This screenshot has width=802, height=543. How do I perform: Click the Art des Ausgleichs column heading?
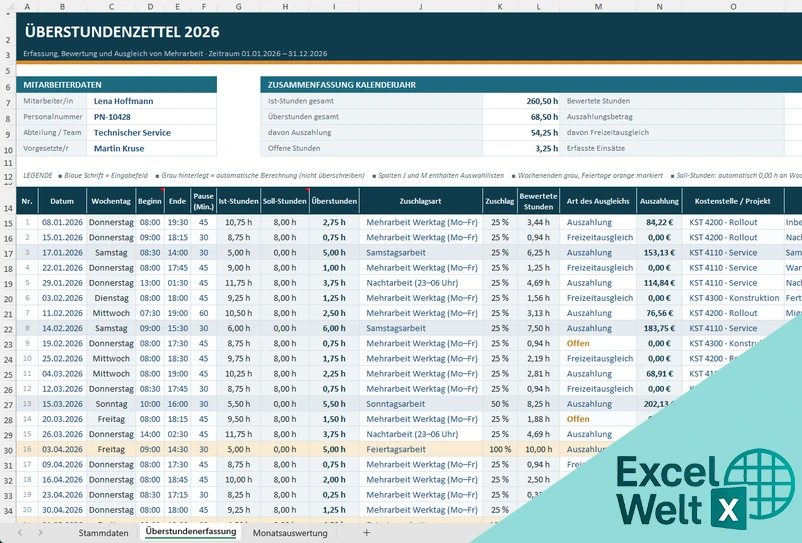598,201
